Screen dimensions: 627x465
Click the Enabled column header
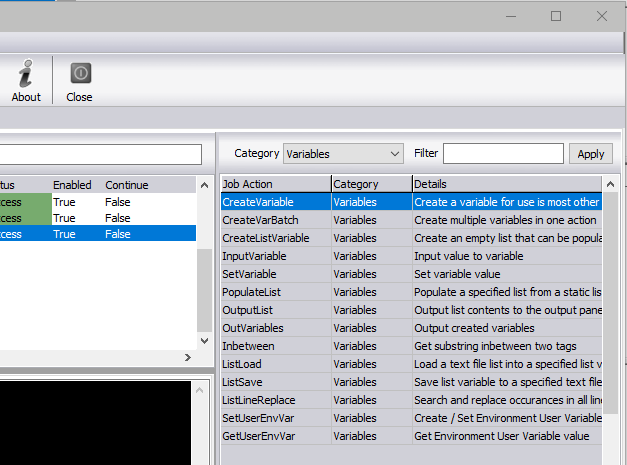coord(72,185)
